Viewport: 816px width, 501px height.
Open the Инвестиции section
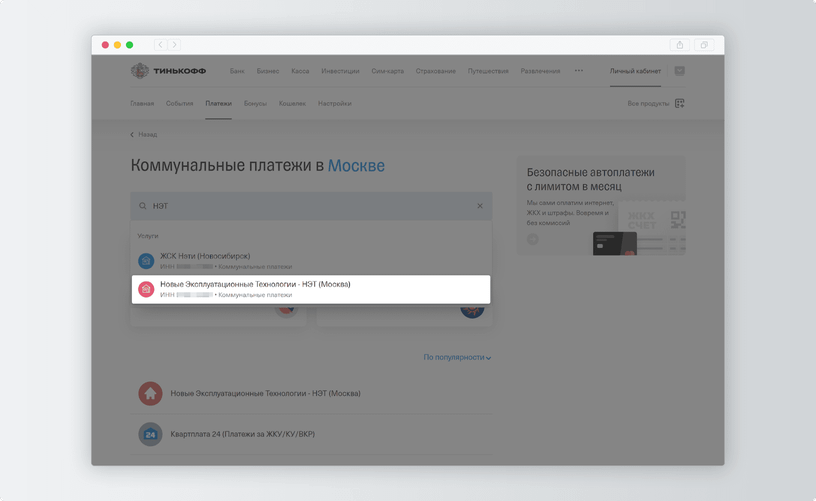pyautogui.click(x=340, y=71)
